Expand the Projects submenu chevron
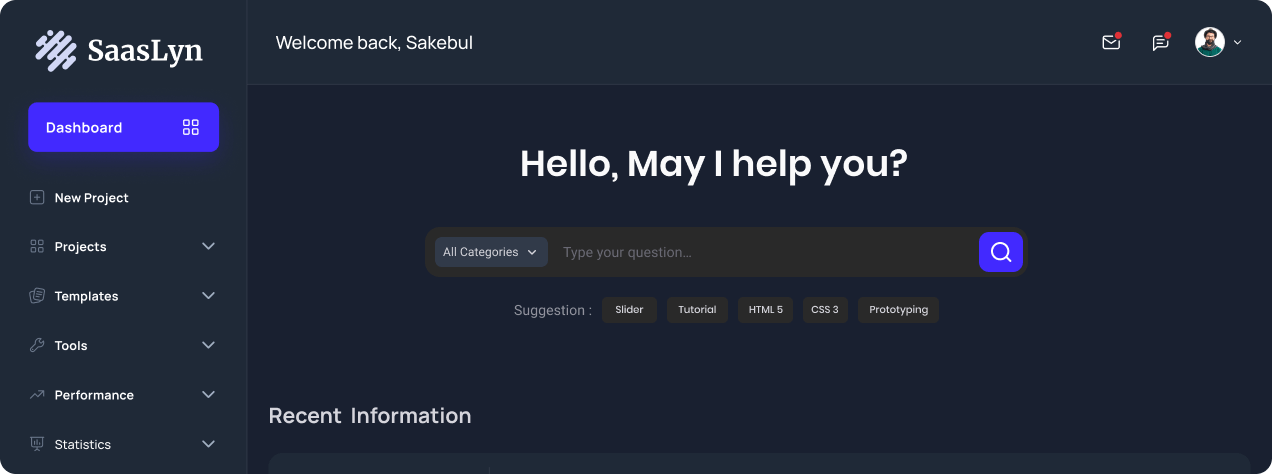The width and height of the screenshot is (1272, 474). click(208, 246)
